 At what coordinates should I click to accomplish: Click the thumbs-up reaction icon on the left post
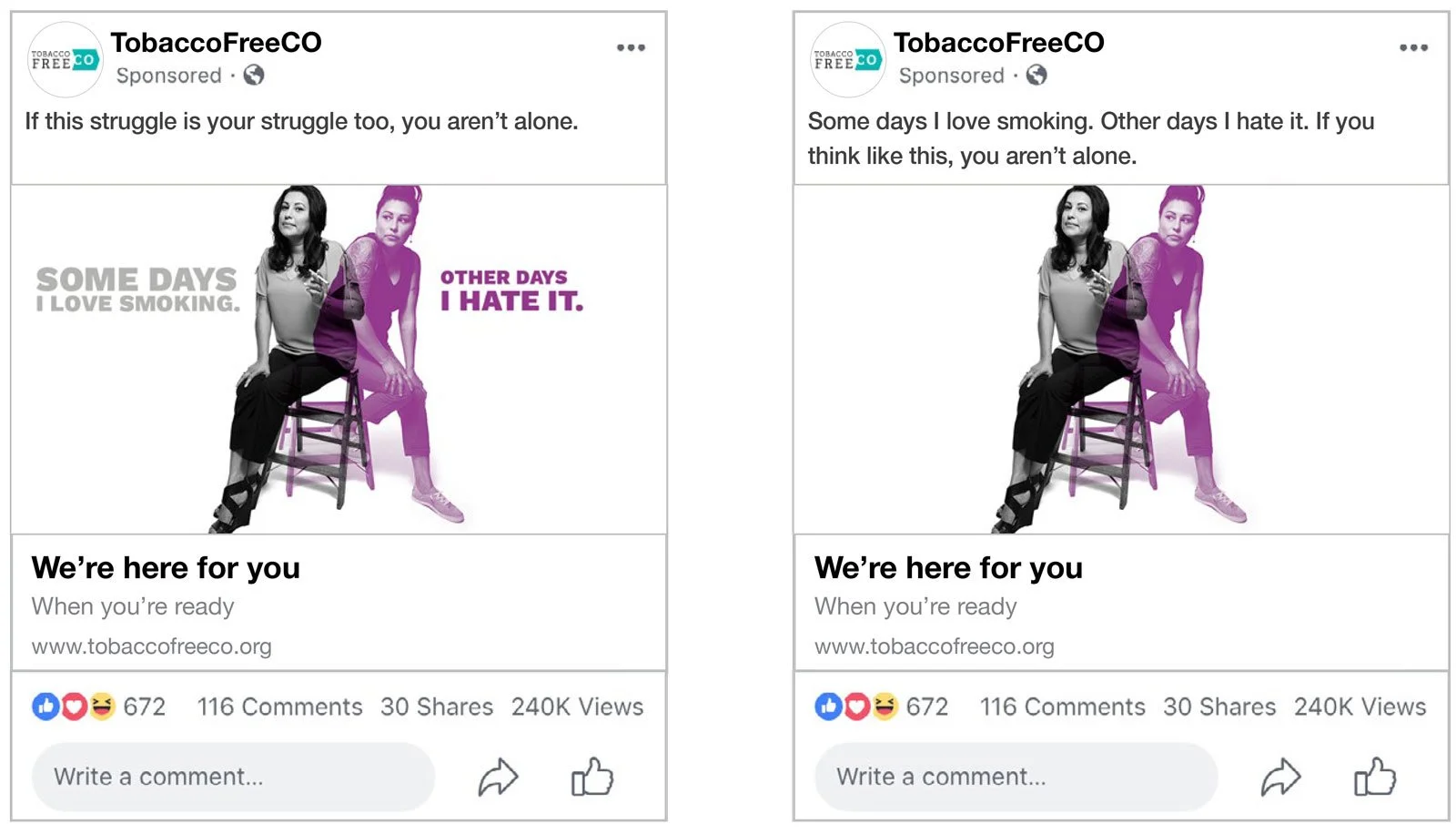click(x=45, y=707)
